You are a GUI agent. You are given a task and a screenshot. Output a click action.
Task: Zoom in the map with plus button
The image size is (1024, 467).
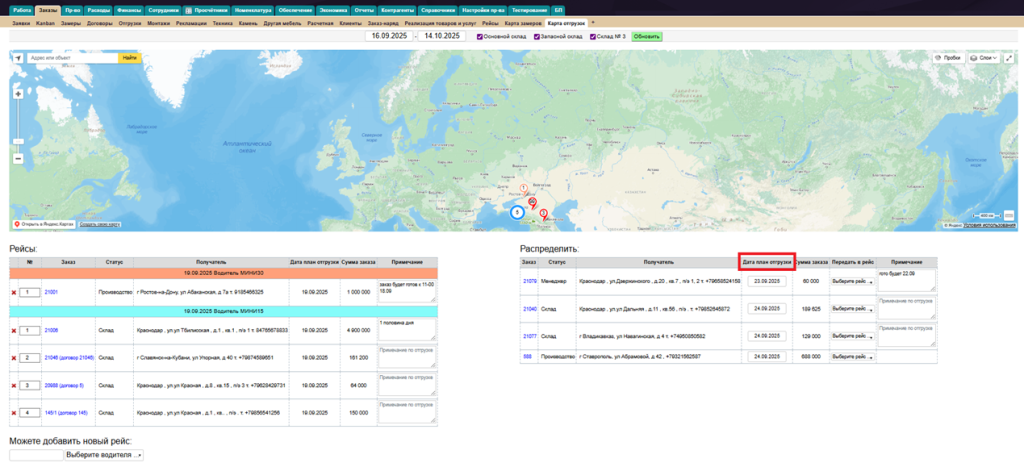click(x=18, y=94)
